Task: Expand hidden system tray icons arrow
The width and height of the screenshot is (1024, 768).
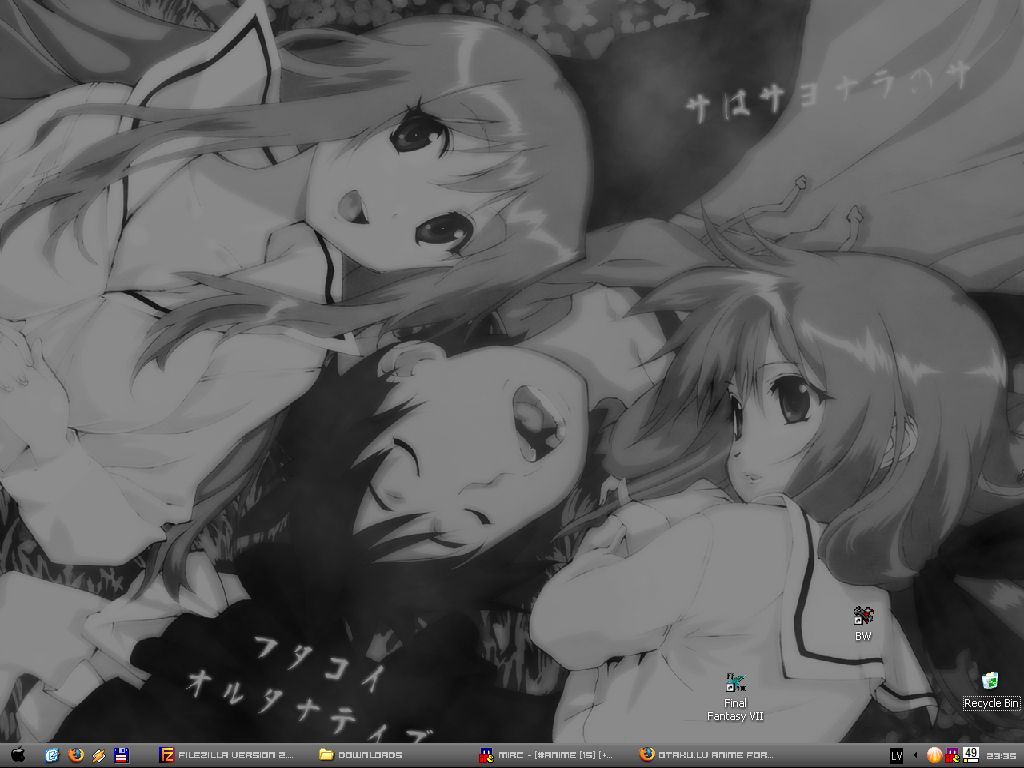Action: pyautogui.click(x=915, y=756)
